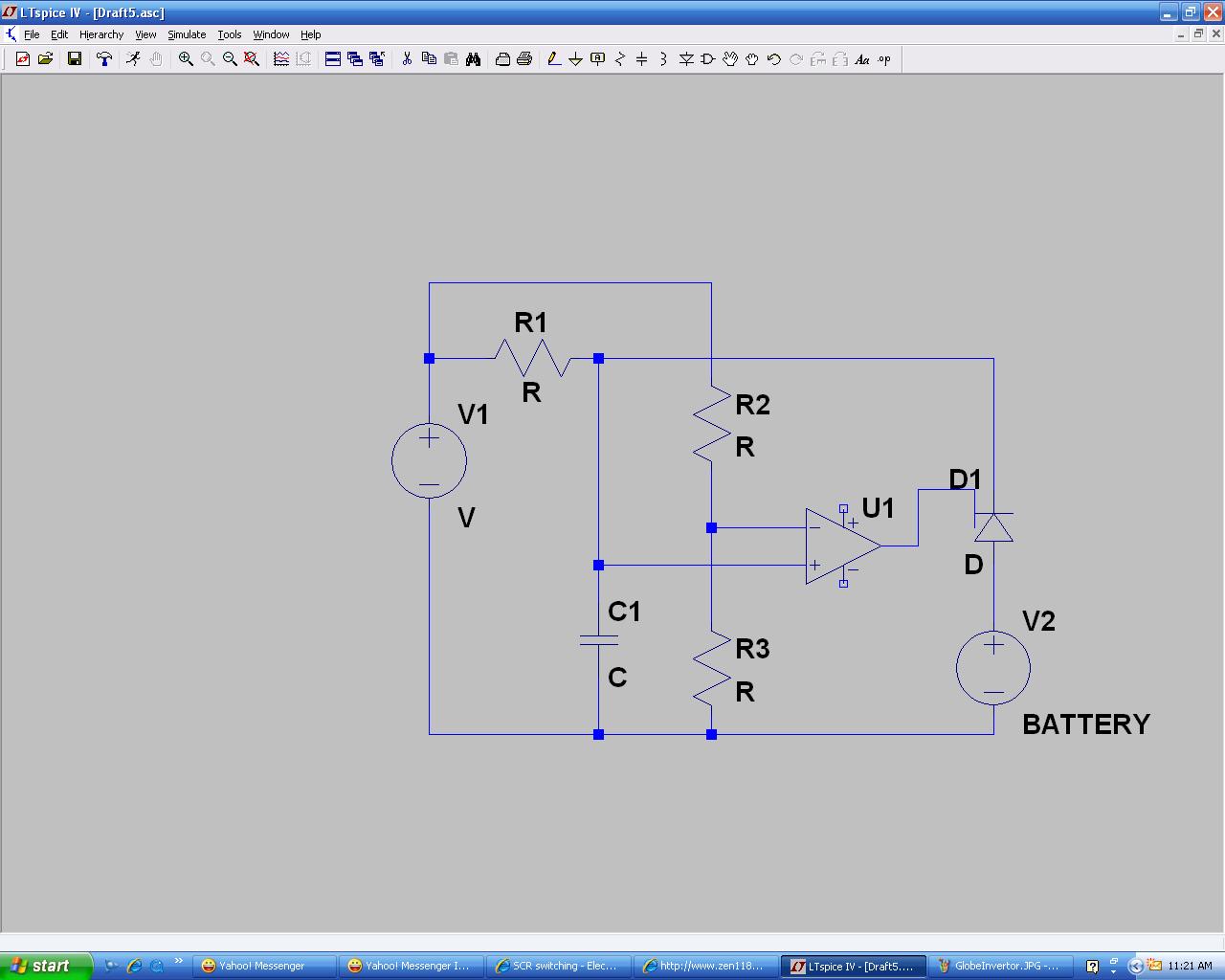This screenshot has width=1225, height=980.
Task: Click the R1 resistor label
Action: [x=531, y=323]
